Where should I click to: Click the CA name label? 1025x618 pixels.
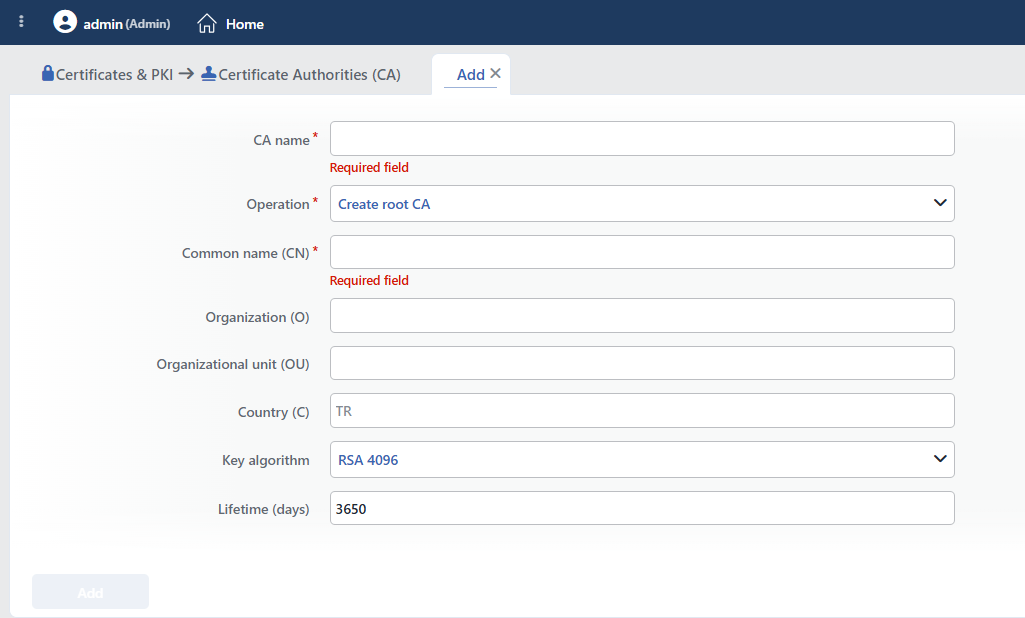tap(281, 140)
